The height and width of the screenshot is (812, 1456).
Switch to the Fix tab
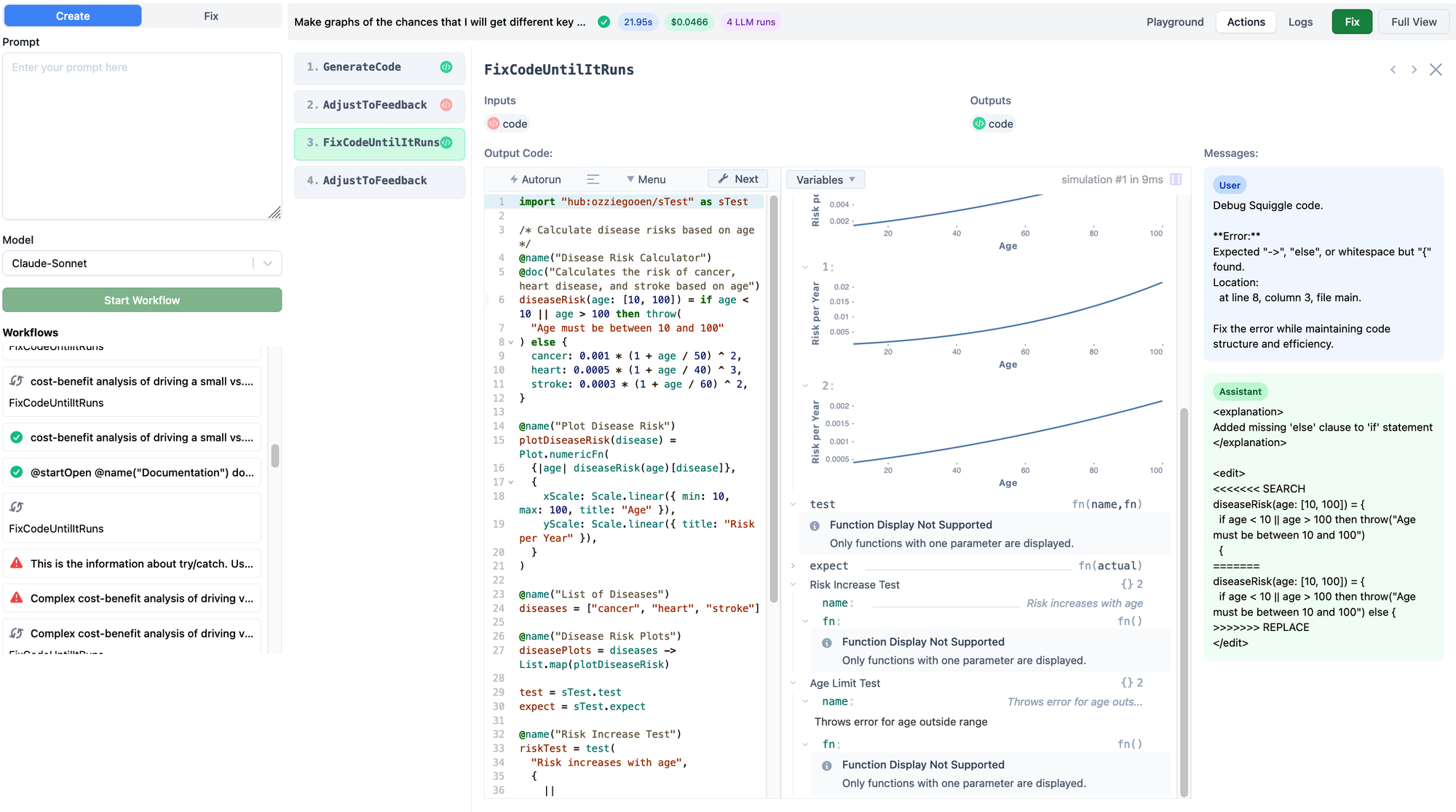211,15
